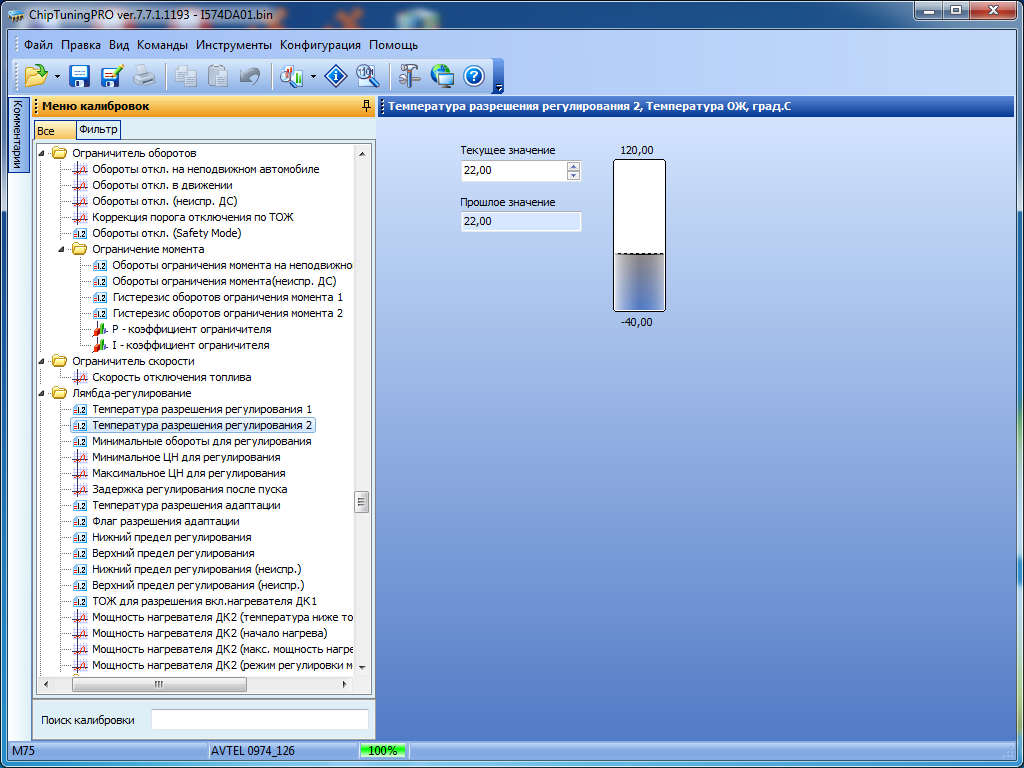
Task: Click the save-as icon with pencil
Action: tap(111, 76)
